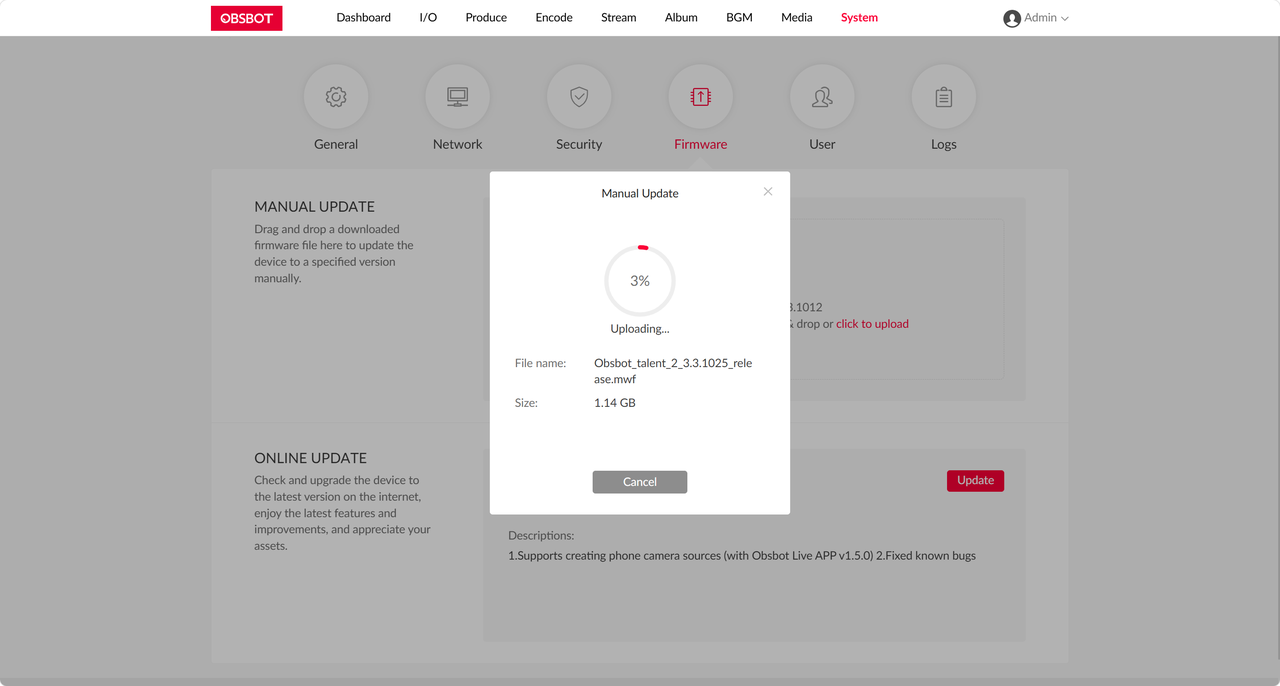Select the 1.14 GB size value
This screenshot has height=686, width=1280.
pyautogui.click(x=615, y=403)
